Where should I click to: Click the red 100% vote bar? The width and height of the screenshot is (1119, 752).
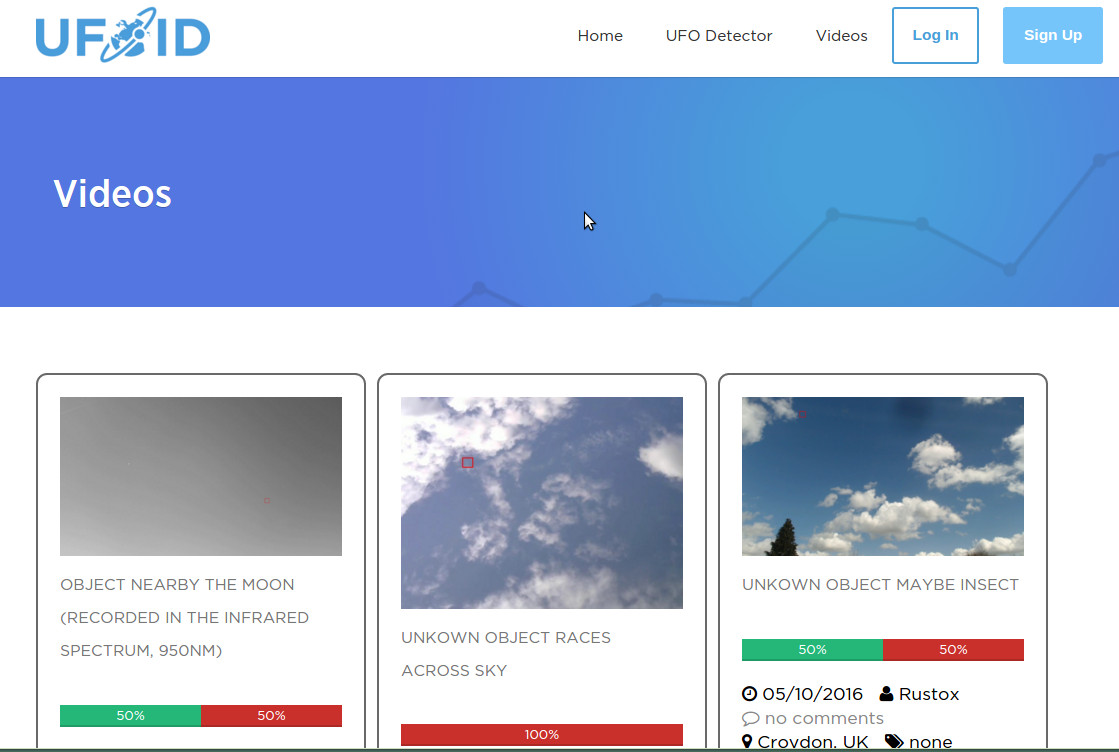click(541, 733)
